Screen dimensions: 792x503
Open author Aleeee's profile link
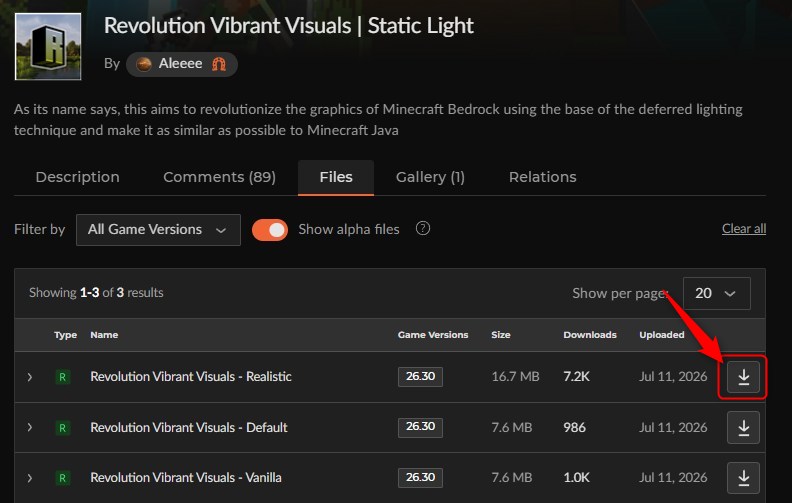tap(180, 64)
